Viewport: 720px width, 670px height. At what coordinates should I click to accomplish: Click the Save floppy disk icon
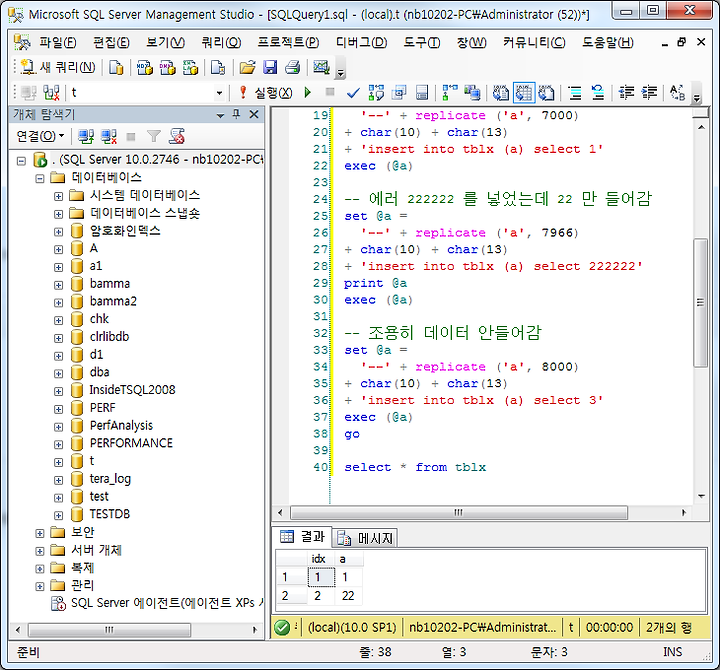pyautogui.click(x=270, y=68)
